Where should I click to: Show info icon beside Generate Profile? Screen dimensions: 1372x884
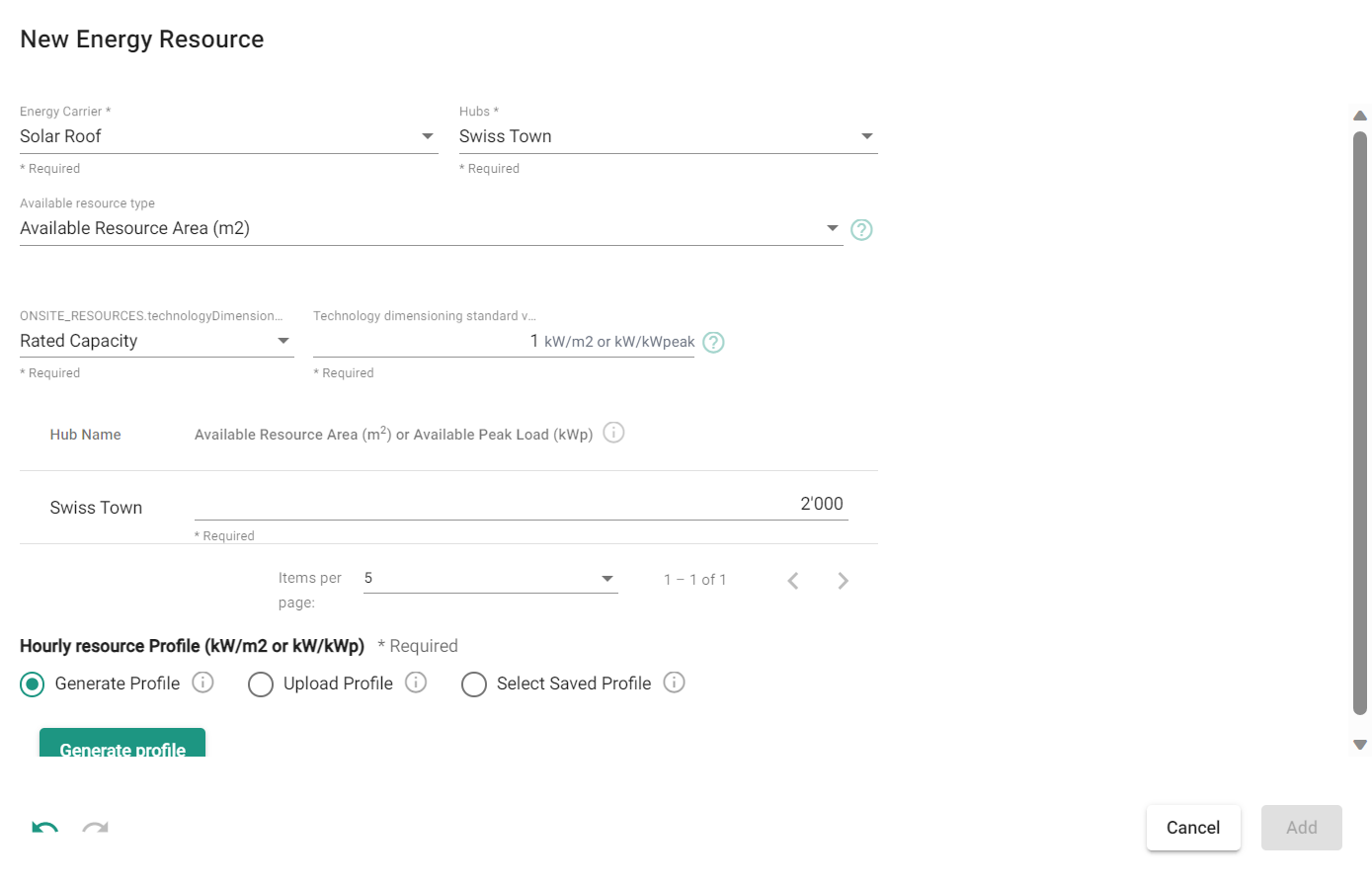tap(202, 683)
